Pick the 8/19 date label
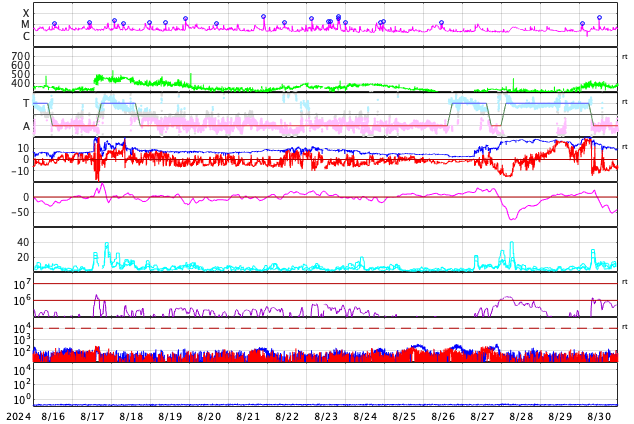The width and height of the screenshot is (634, 424). tap(170, 416)
